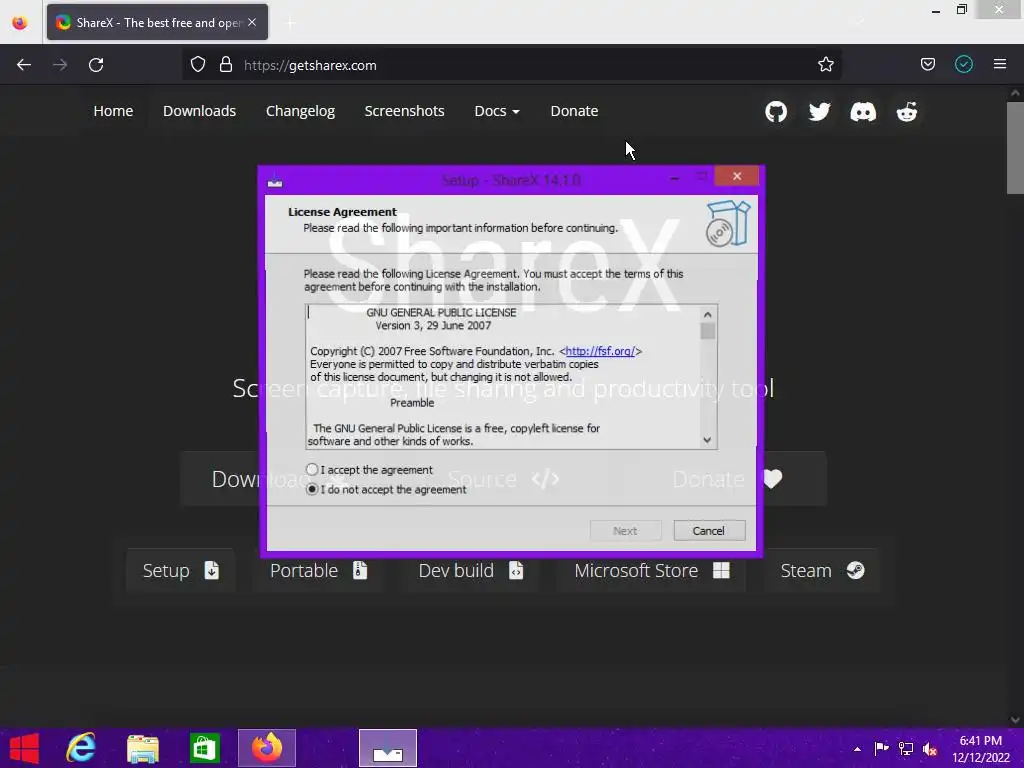
Task: Click the browser page scrollbar thumb
Action: tap(1015, 148)
